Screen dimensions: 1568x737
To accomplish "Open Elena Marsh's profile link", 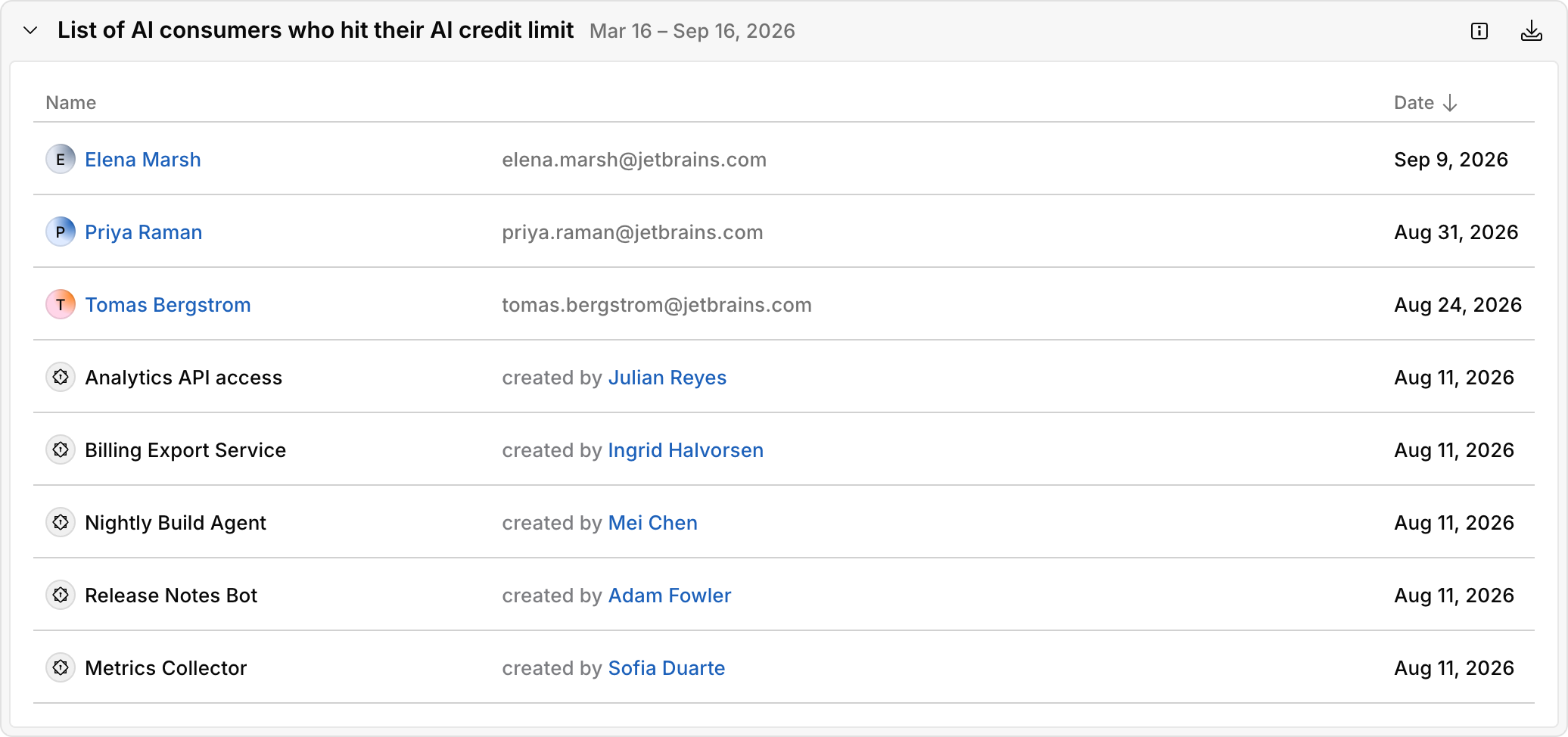I will (x=143, y=160).
